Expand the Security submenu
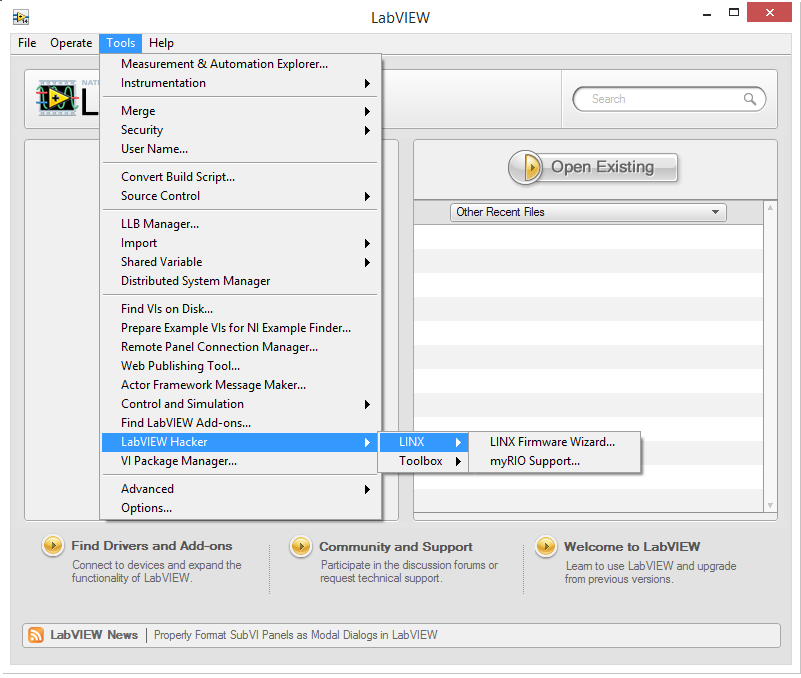801x678 pixels. pos(240,130)
